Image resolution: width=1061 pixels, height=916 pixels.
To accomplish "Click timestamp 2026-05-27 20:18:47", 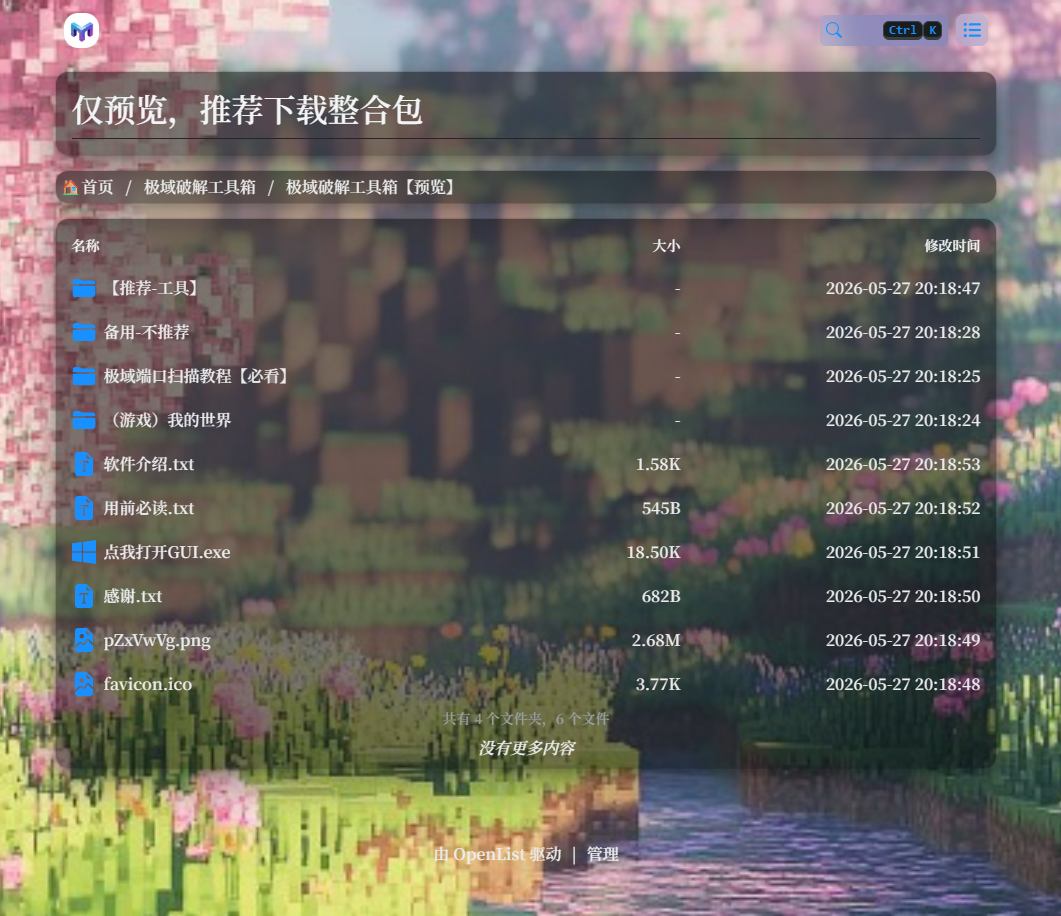I will pos(903,288).
